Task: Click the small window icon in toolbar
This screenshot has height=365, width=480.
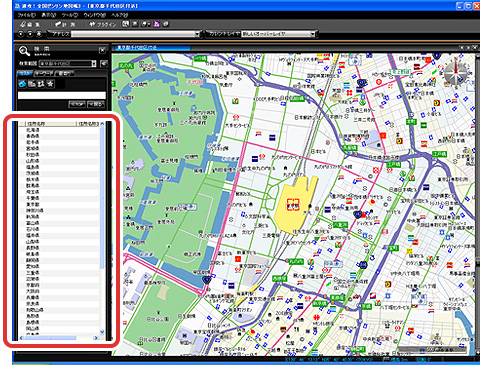Action: [135, 24]
